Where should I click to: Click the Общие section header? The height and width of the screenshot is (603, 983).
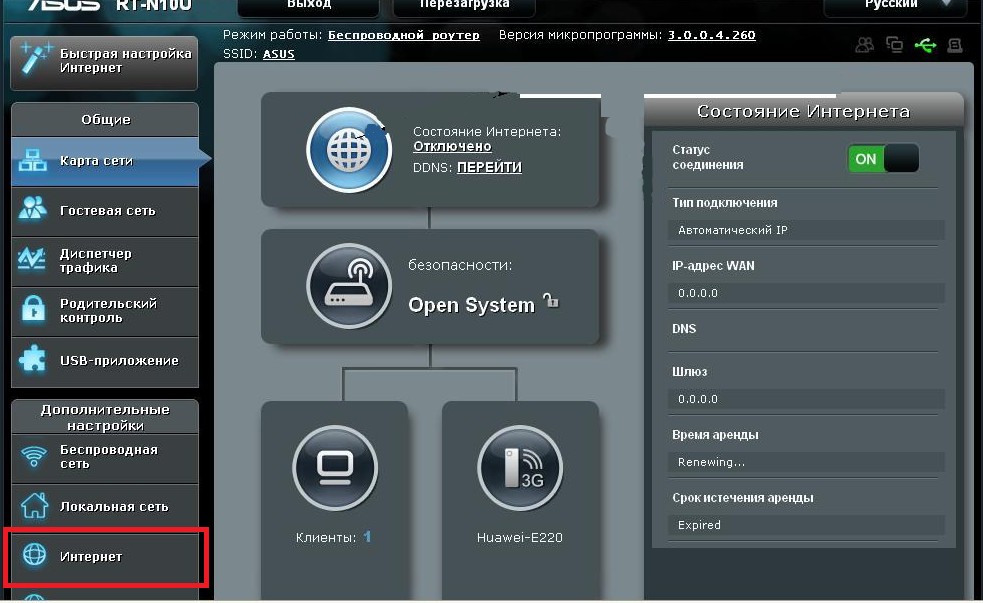(105, 119)
